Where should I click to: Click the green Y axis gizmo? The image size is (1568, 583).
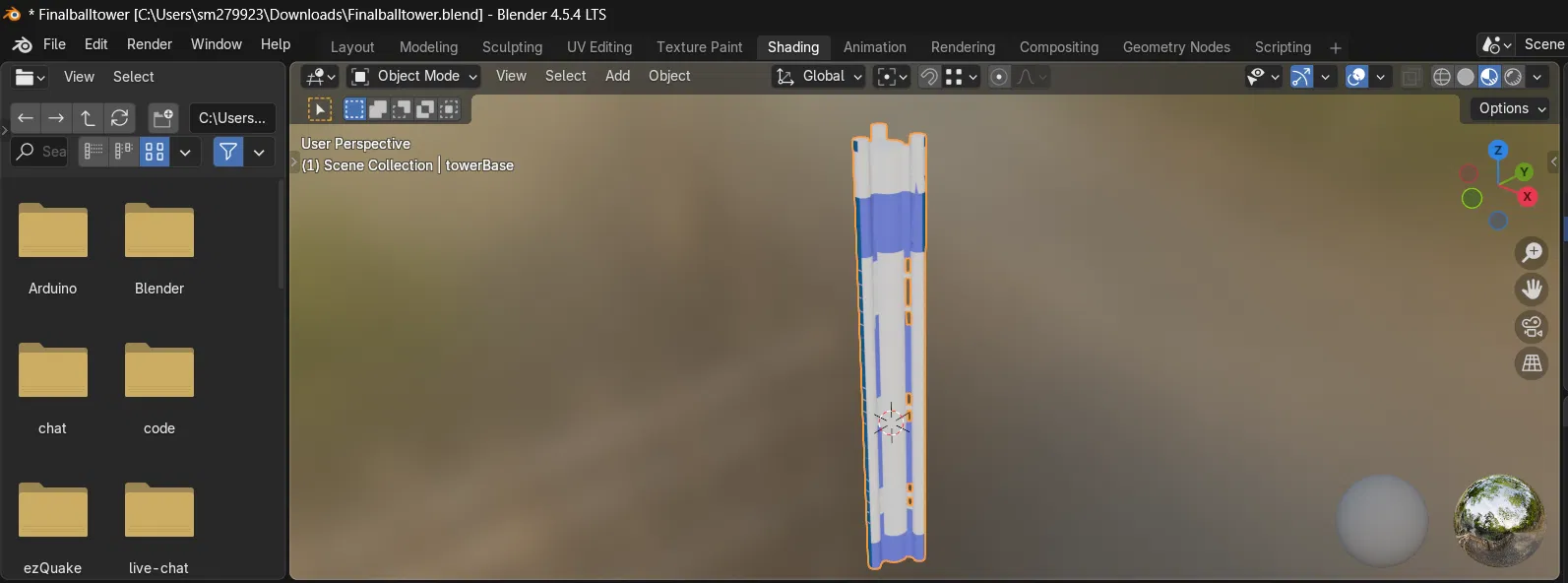tap(1524, 172)
